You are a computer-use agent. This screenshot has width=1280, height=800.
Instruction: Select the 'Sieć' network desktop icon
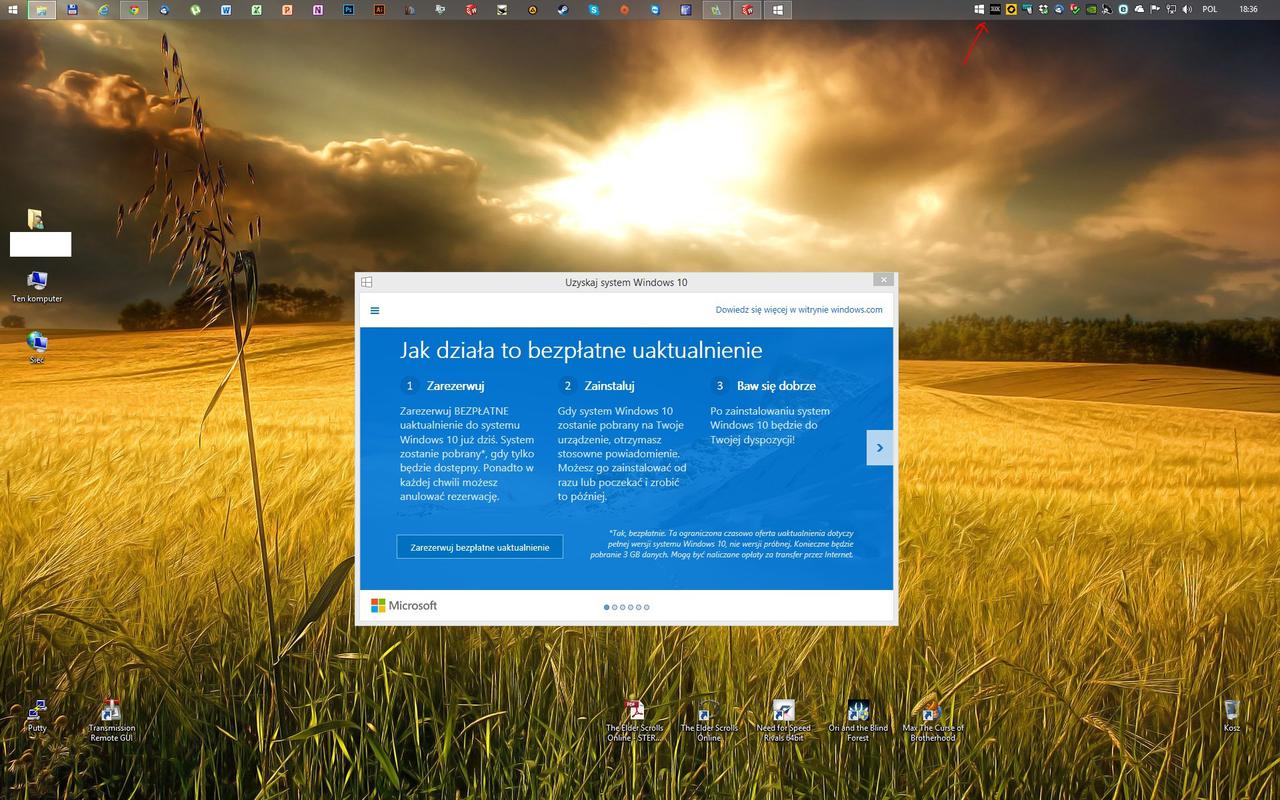point(37,347)
